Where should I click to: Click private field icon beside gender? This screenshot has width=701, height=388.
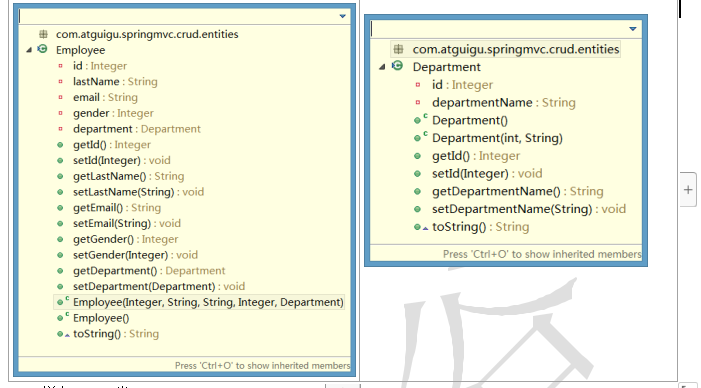point(60,113)
